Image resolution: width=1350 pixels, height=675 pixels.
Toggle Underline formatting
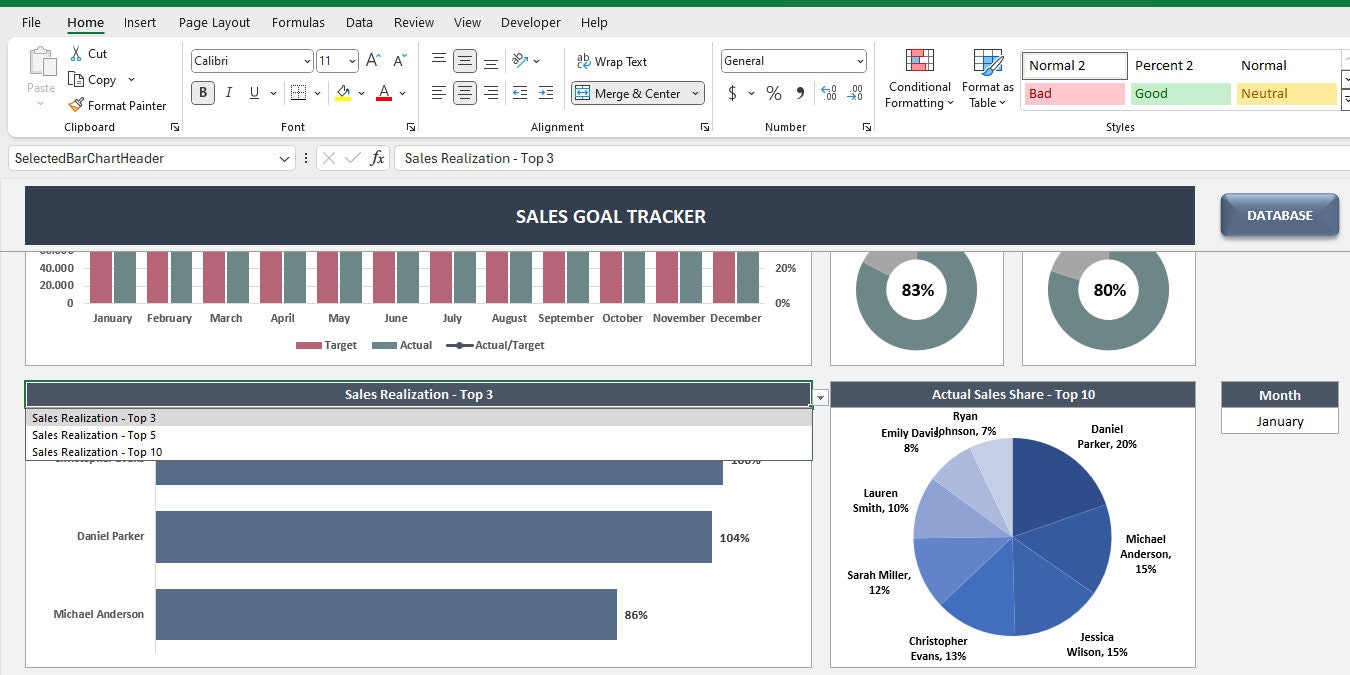(254, 92)
